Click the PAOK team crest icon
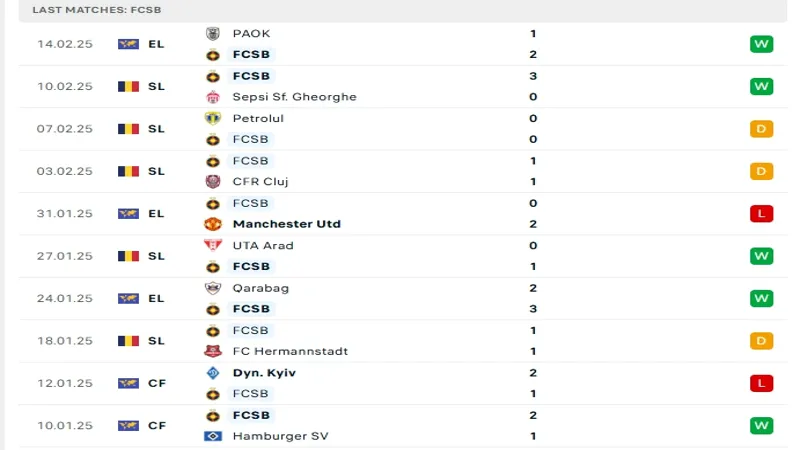The width and height of the screenshot is (800, 450). (212, 33)
